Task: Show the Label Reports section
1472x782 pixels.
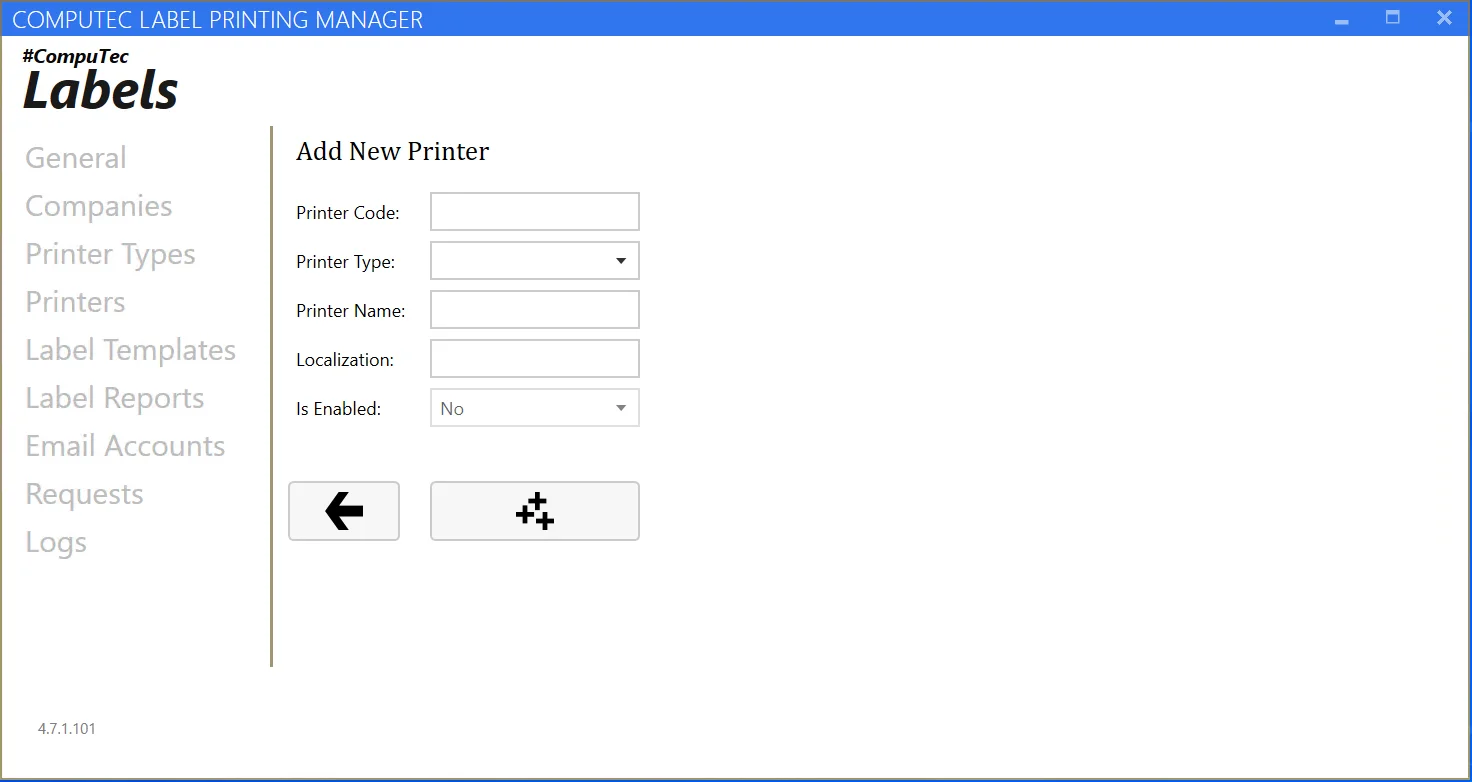Action: pyautogui.click(x=114, y=398)
